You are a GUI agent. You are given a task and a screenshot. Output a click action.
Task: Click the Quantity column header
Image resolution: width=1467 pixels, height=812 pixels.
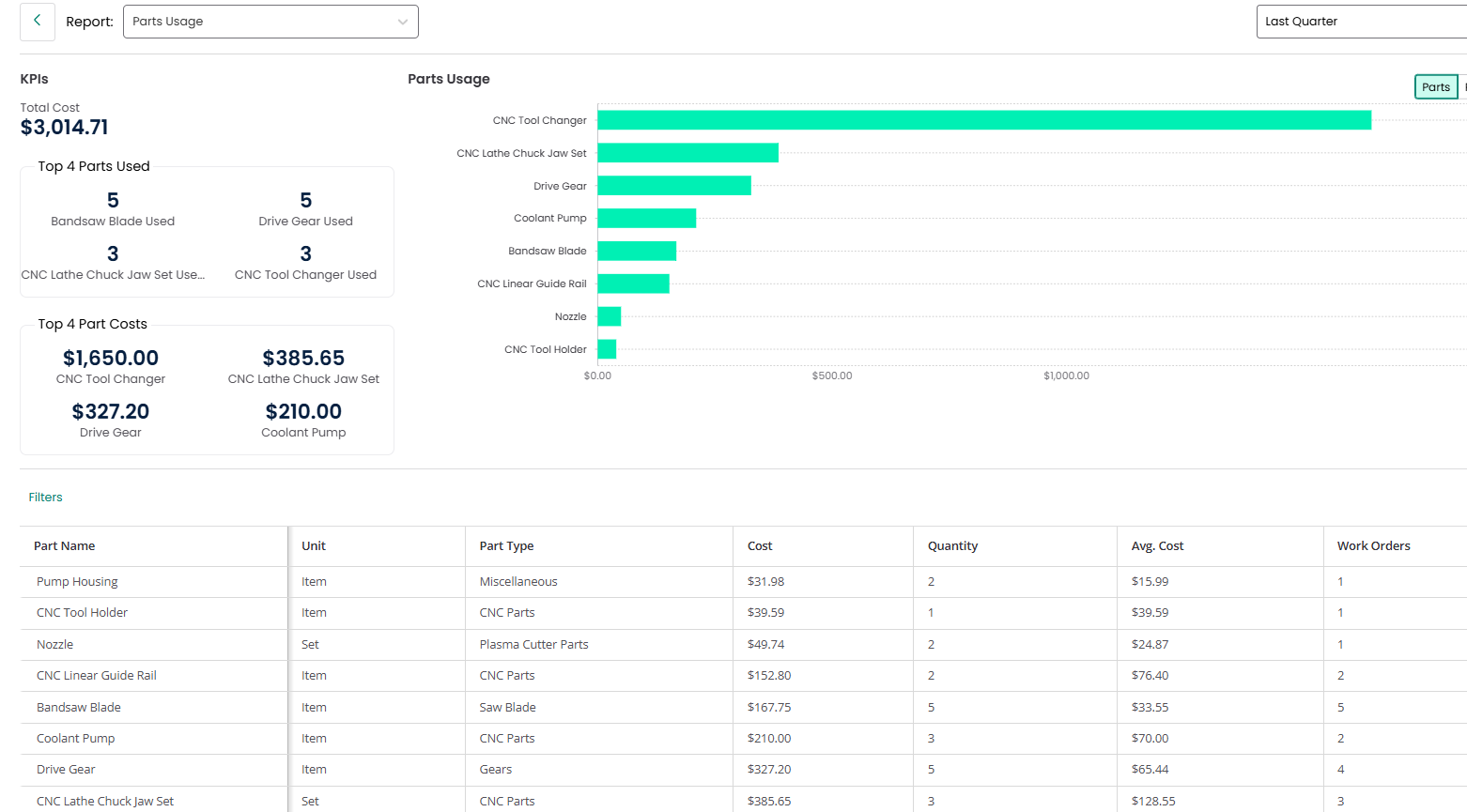point(952,546)
